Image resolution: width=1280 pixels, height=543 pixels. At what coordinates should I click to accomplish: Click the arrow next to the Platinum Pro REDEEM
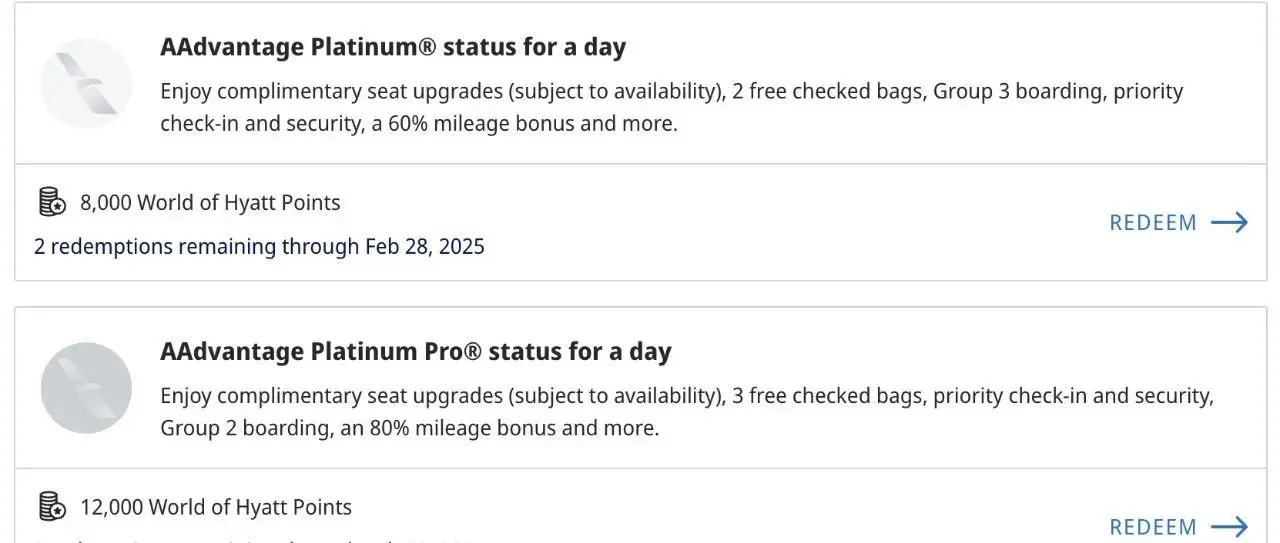pos(1229,526)
